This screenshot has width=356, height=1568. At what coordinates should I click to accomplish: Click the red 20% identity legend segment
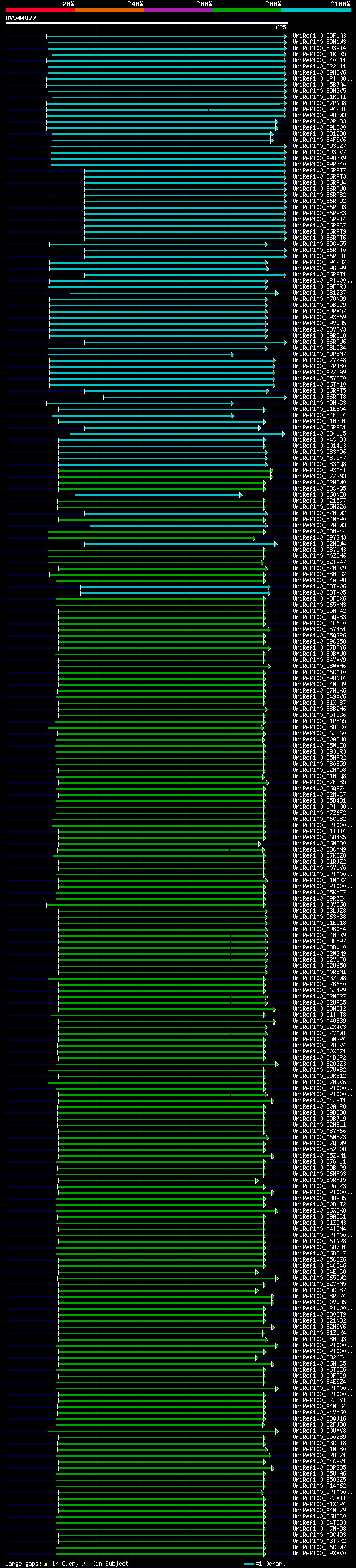(x=39, y=10)
